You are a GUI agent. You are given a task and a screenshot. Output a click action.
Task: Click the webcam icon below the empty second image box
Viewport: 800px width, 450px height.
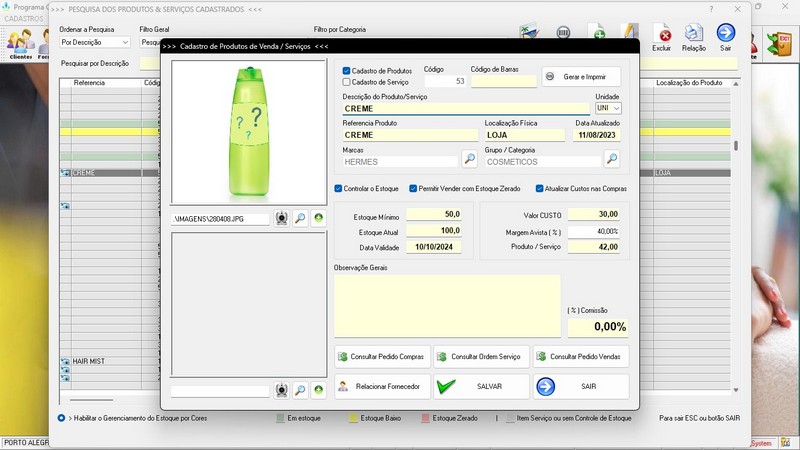(x=282, y=390)
